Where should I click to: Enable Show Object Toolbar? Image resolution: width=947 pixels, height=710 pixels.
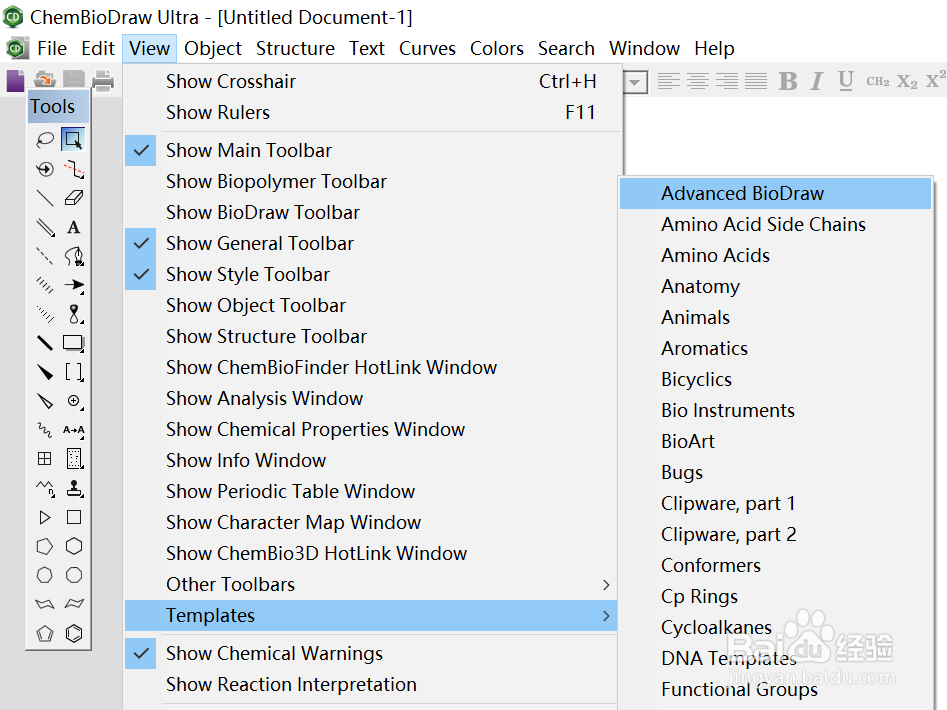pos(372,305)
